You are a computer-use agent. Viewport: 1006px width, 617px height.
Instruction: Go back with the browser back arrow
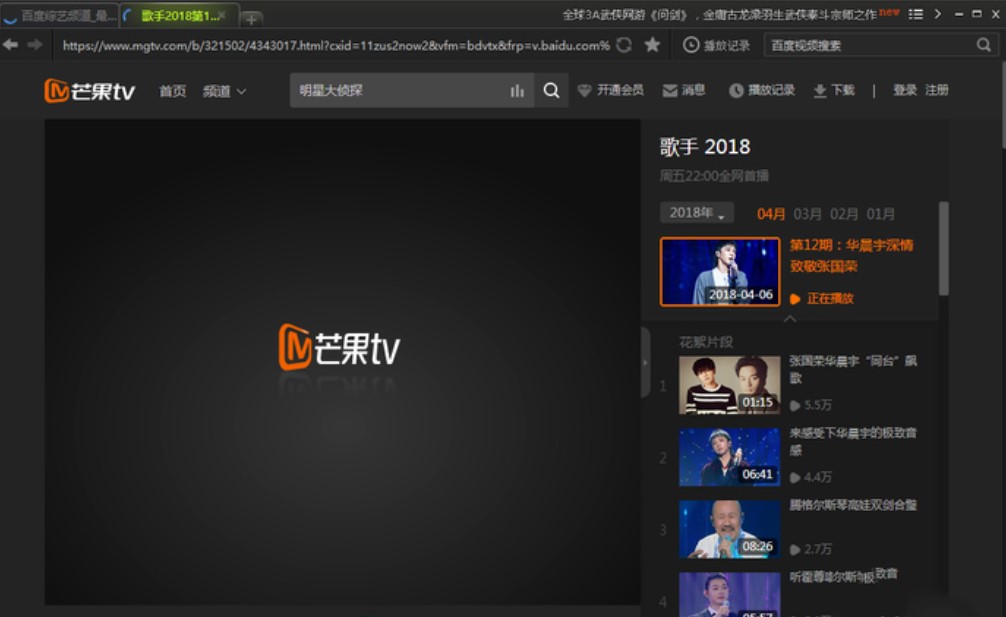[10, 44]
